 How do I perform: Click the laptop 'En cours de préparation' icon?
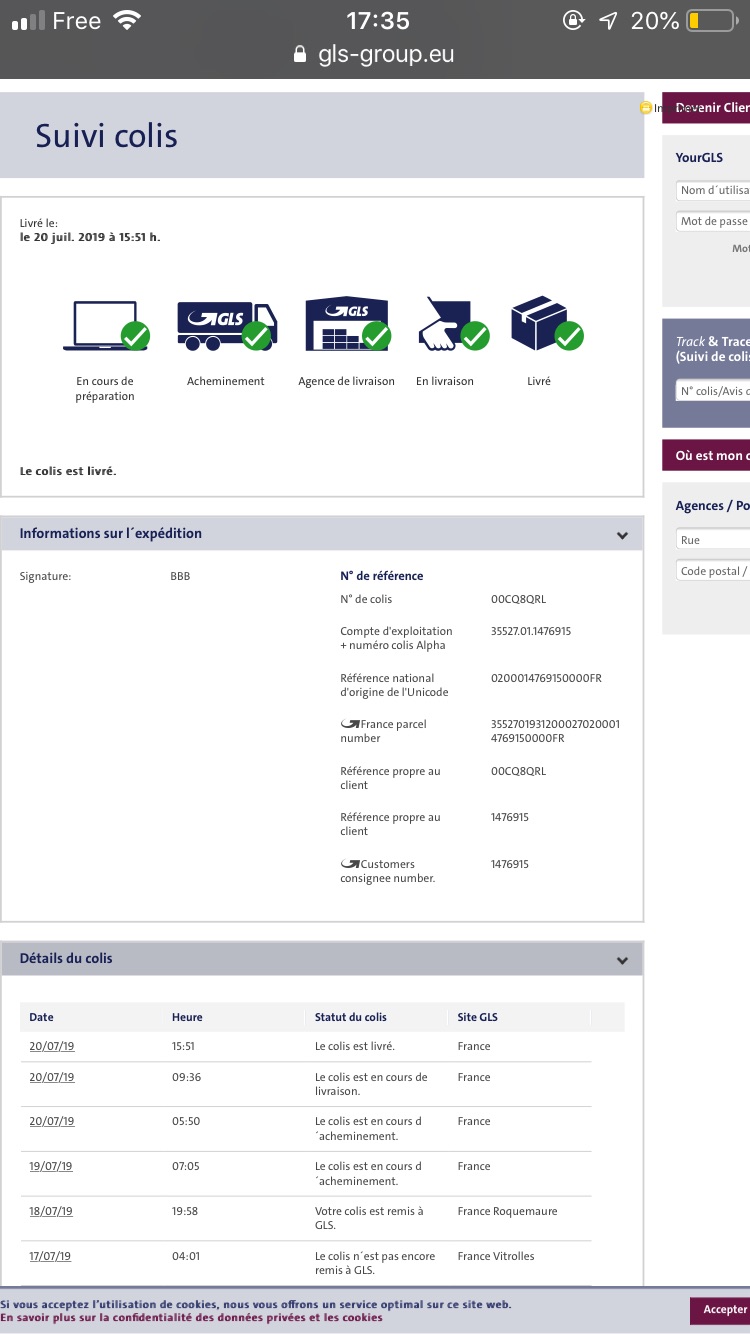coord(107,325)
